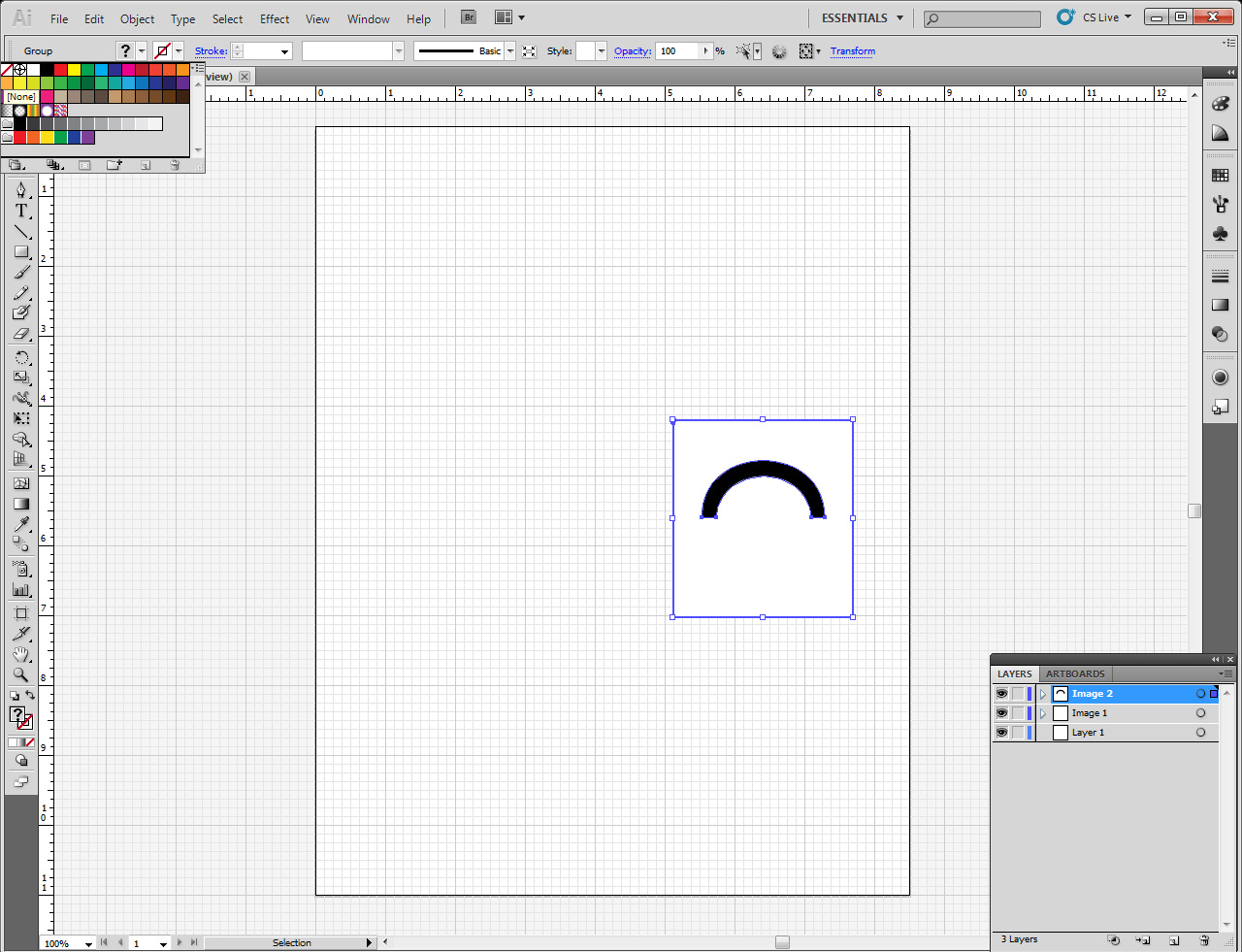Open the Effect menu
Viewport: 1242px width, 952px height.
pos(275,18)
